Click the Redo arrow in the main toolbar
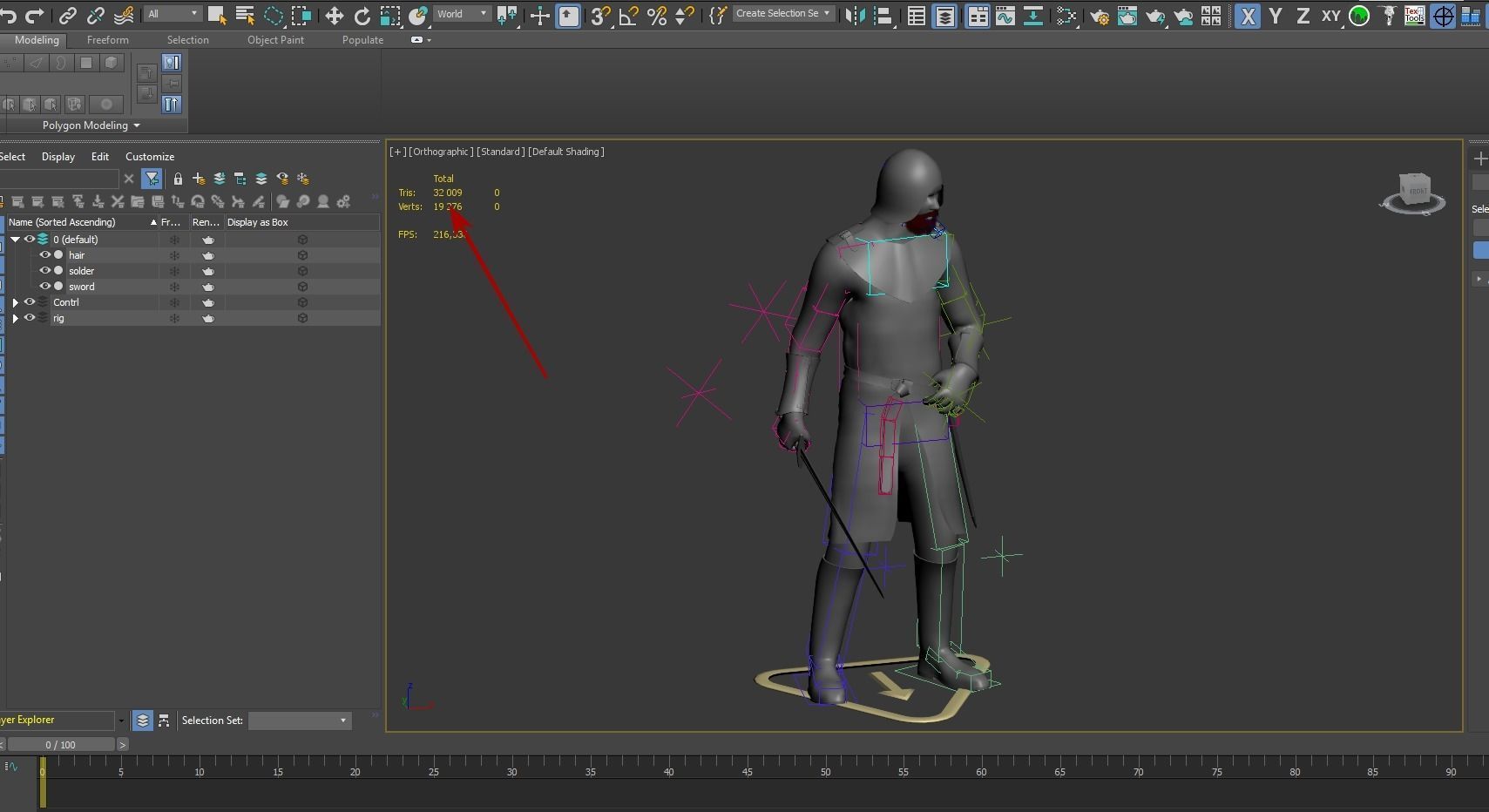 coord(35,15)
